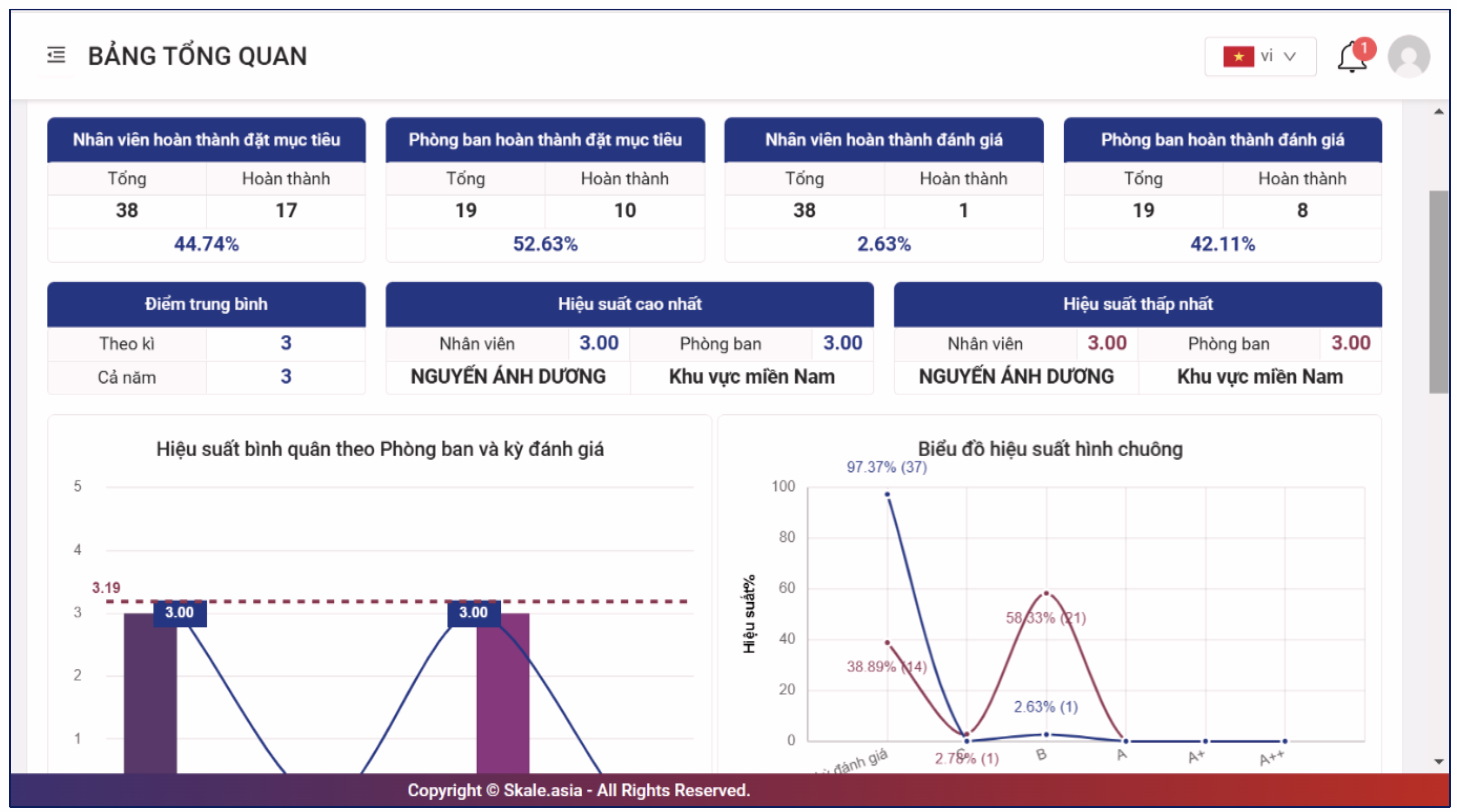
Task: Click the vertical scrollbar thumb
Action: 1439,292
